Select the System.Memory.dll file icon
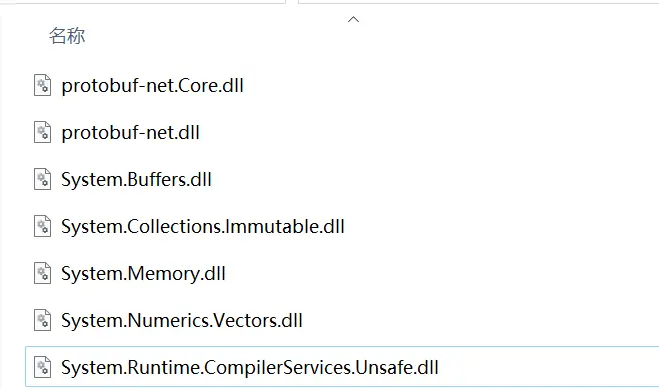This screenshot has width=659, height=388. click(42, 274)
